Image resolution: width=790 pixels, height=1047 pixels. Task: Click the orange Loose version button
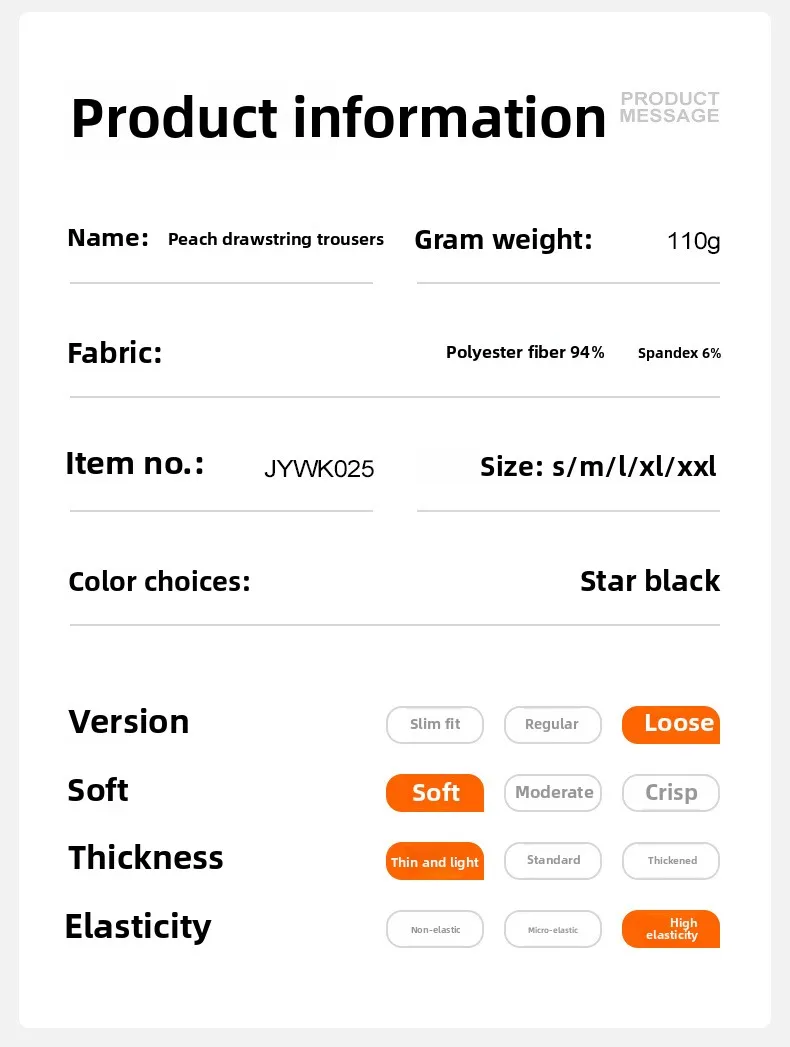coord(671,725)
